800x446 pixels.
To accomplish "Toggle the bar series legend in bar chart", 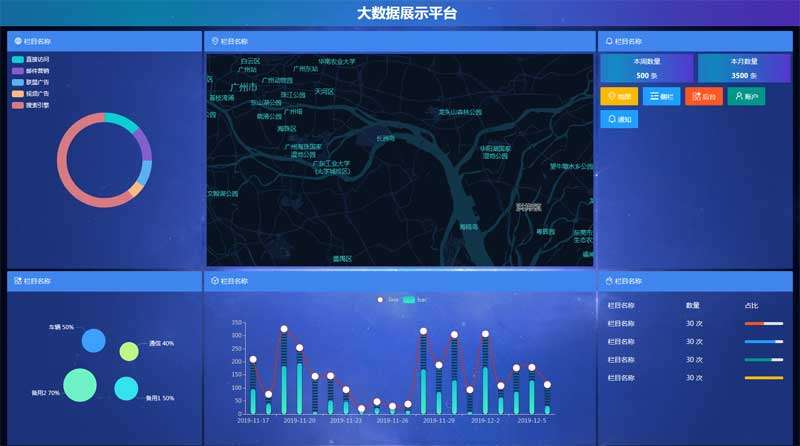I will [x=414, y=299].
